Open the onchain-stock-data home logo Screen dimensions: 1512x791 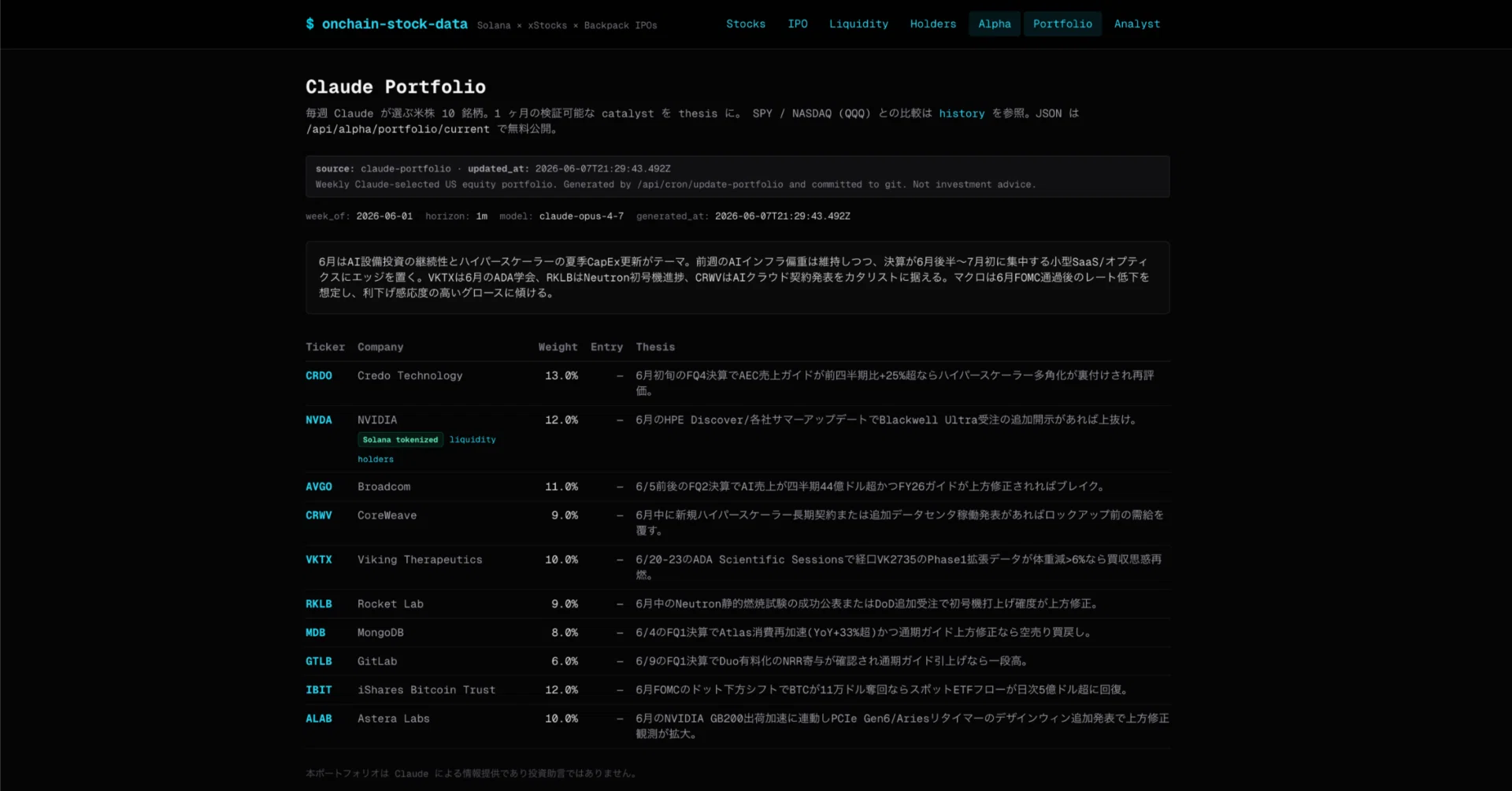[387, 24]
